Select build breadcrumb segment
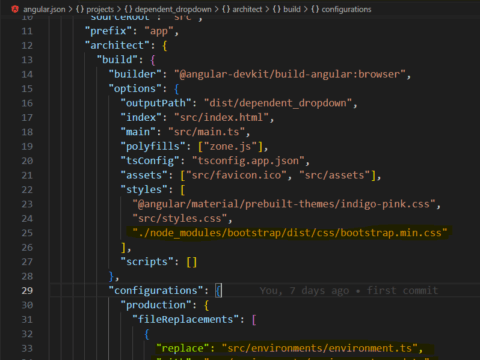 click(287, 9)
